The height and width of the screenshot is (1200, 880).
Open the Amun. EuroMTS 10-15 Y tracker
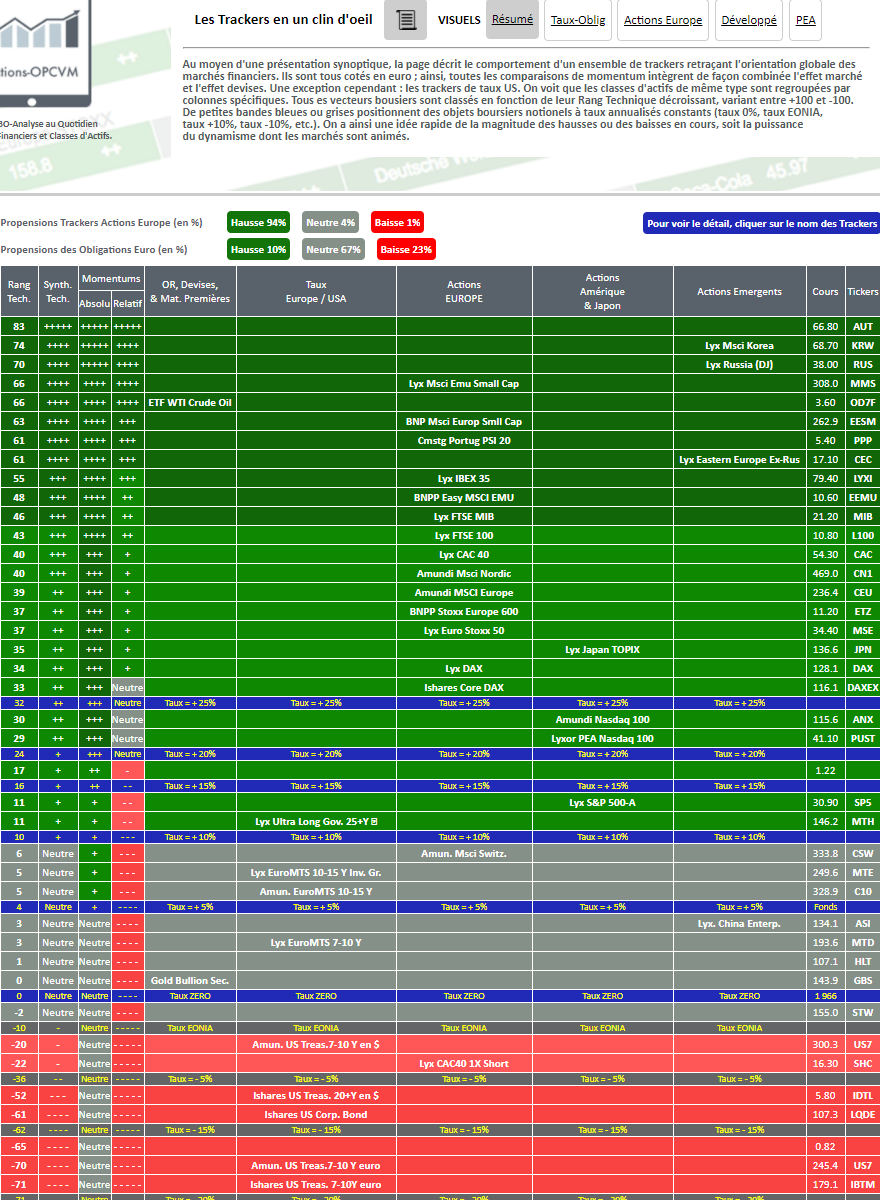click(x=316, y=891)
